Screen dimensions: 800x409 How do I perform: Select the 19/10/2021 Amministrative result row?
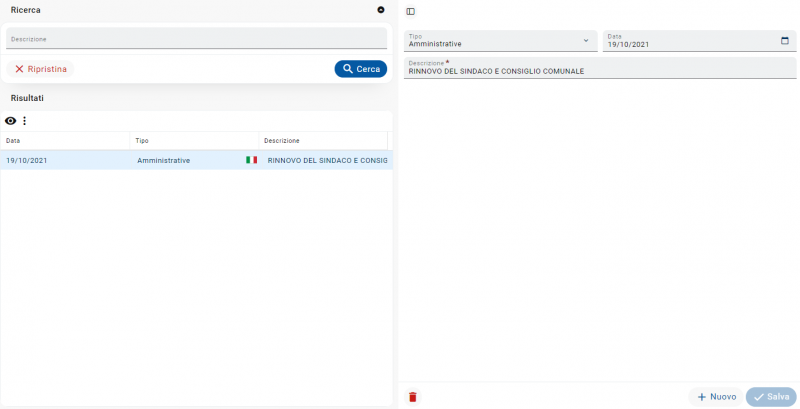point(196,160)
